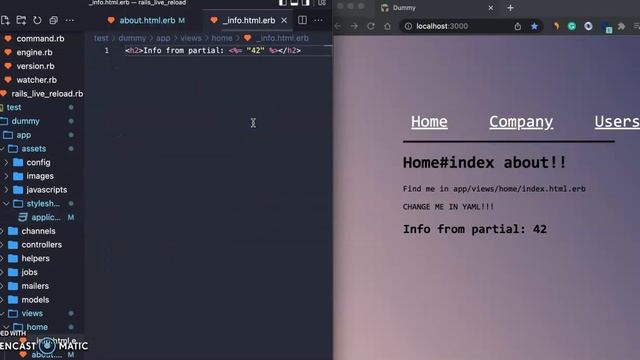The width and height of the screenshot is (640, 360).
Task: Expand the config folder chevron
Action: click(6, 162)
